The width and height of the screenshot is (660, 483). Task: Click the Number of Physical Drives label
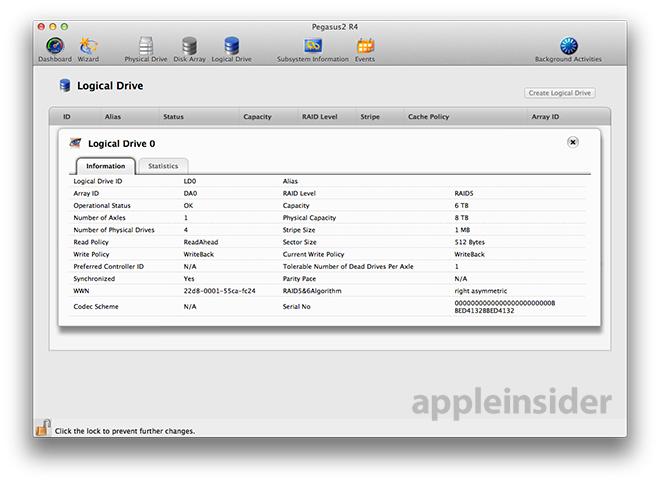tap(114, 230)
